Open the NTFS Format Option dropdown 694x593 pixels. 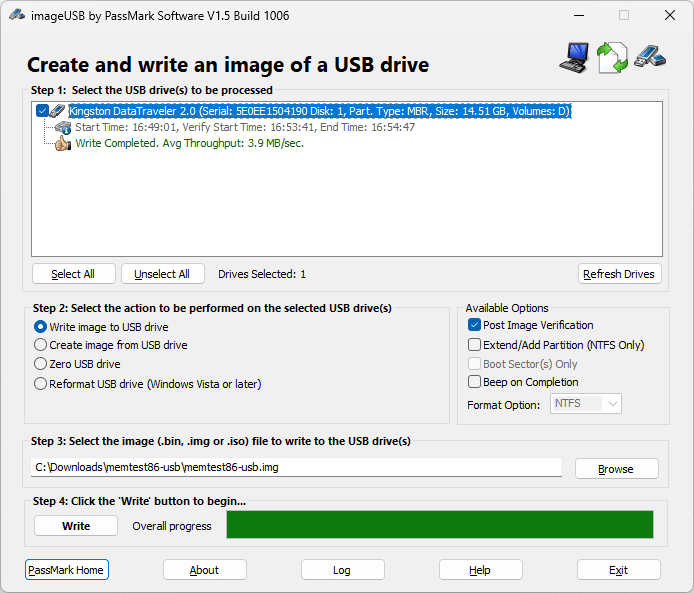586,404
